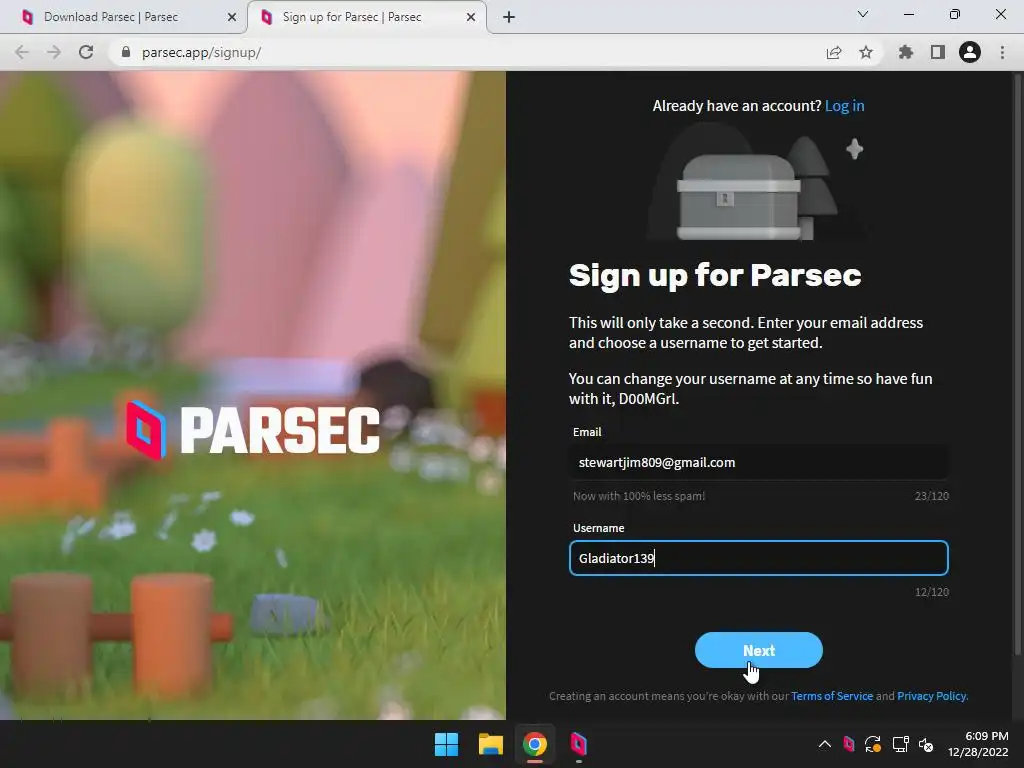Restore down the Chrome window

tap(955, 14)
